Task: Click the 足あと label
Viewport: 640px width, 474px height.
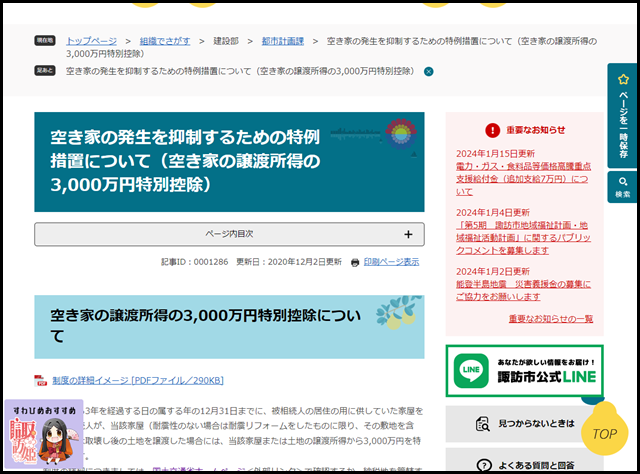Action: coord(45,71)
